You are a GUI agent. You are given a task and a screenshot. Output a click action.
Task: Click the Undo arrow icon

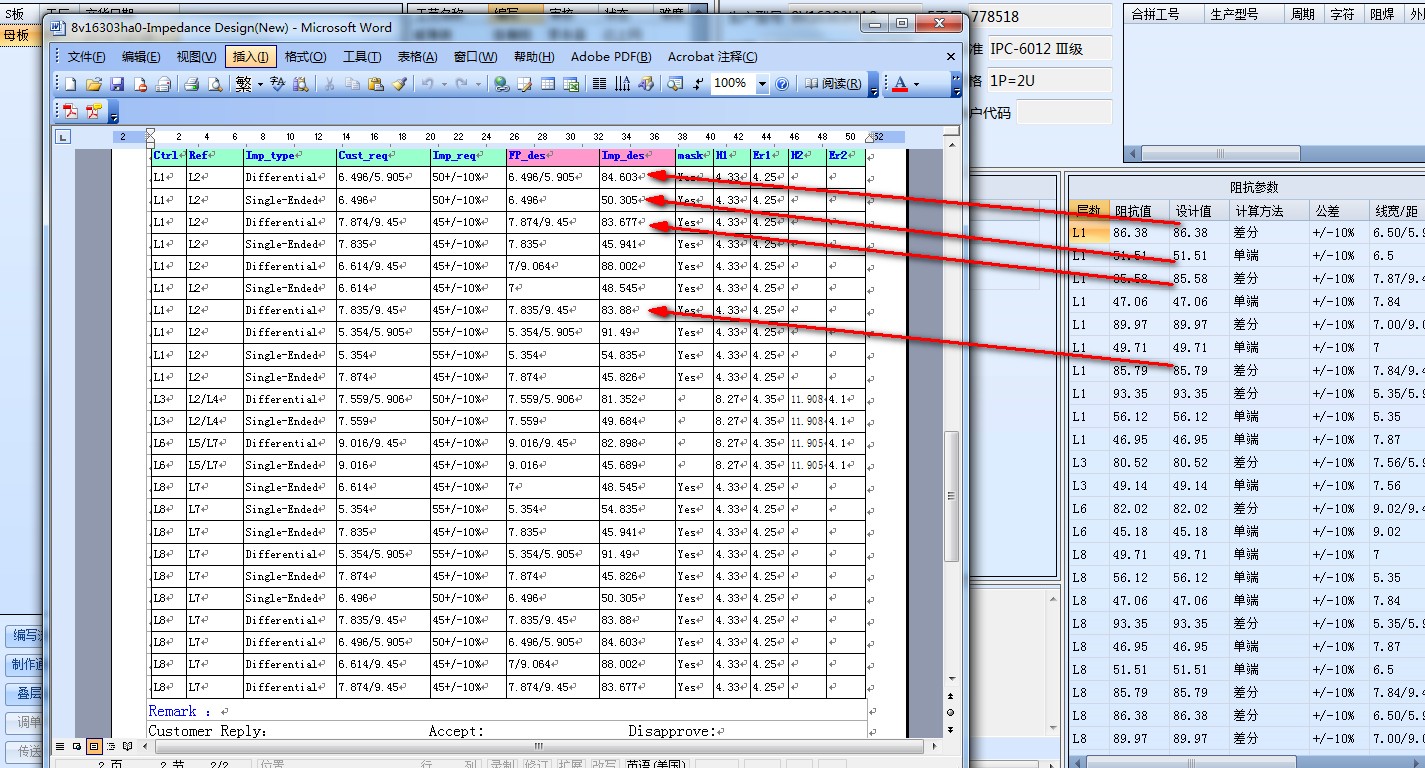coord(427,84)
